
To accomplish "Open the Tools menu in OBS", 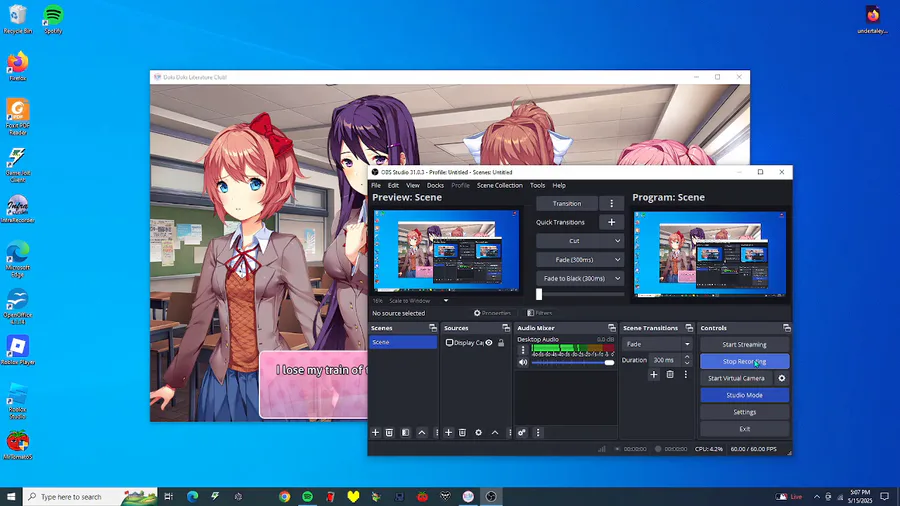I will click(x=537, y=185).
